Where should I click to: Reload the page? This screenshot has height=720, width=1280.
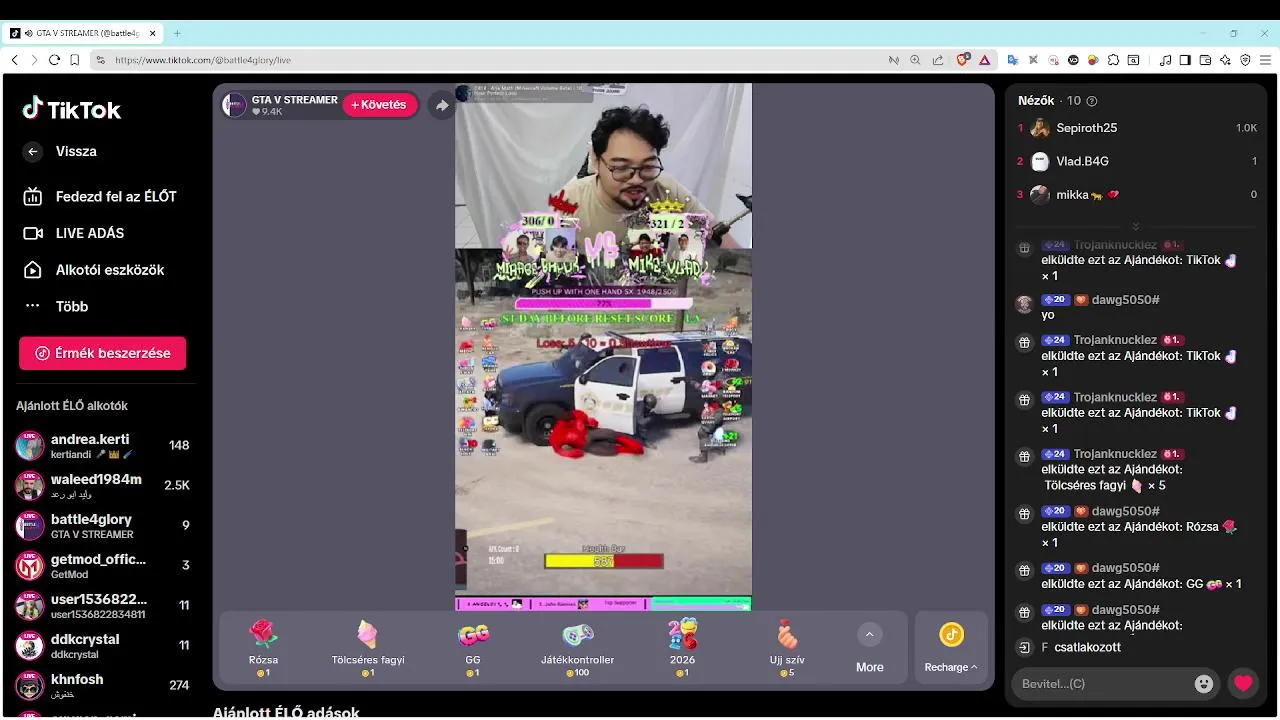tap(54, 60)
